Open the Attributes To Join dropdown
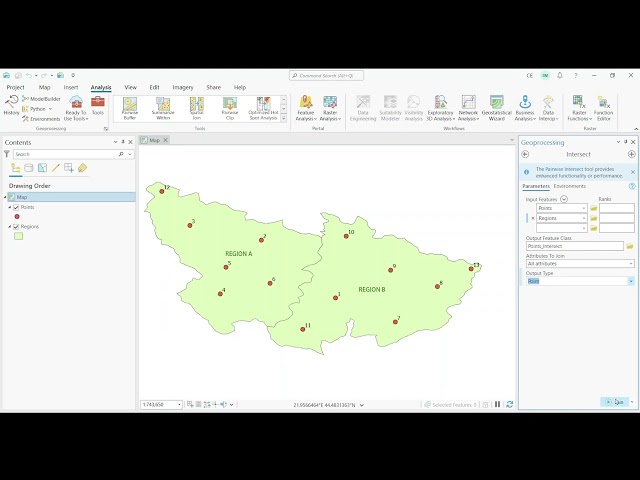Image resolution: width=640 pixels, height=480 pixels. click(631, 264)
